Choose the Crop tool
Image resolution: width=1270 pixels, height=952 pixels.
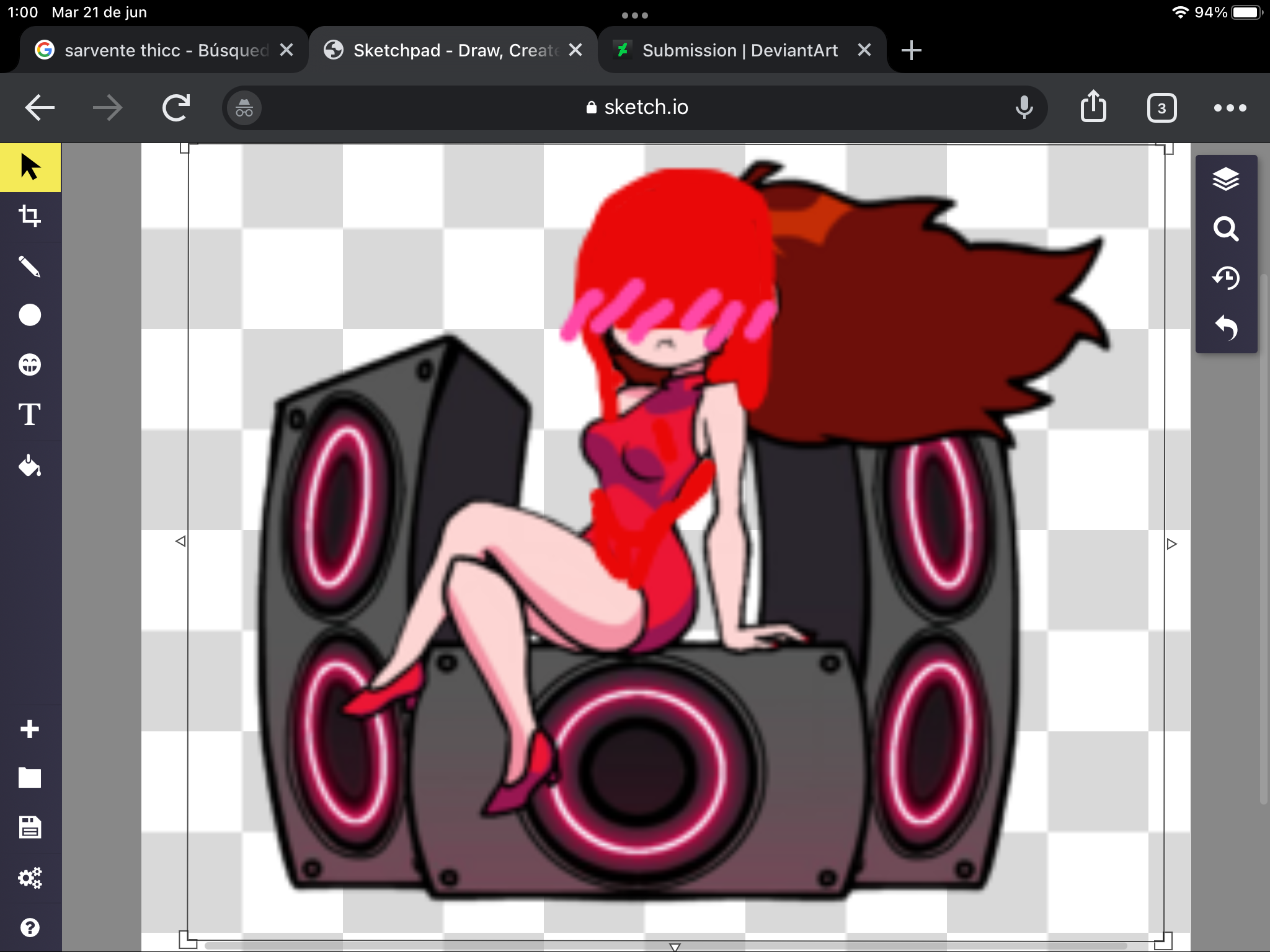30,216
